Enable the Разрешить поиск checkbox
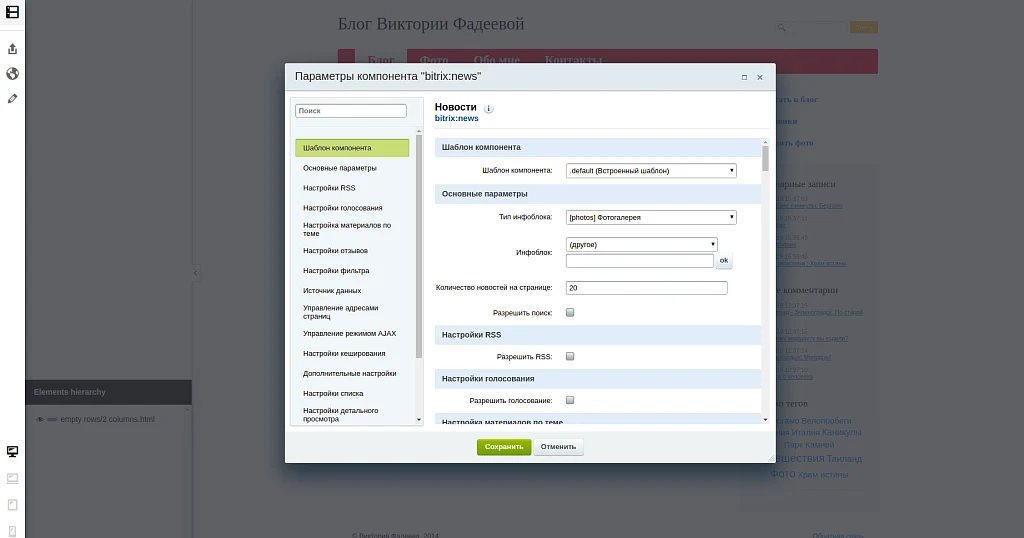The width and height of the screenshot is (1024, 538). coord(570,313)
